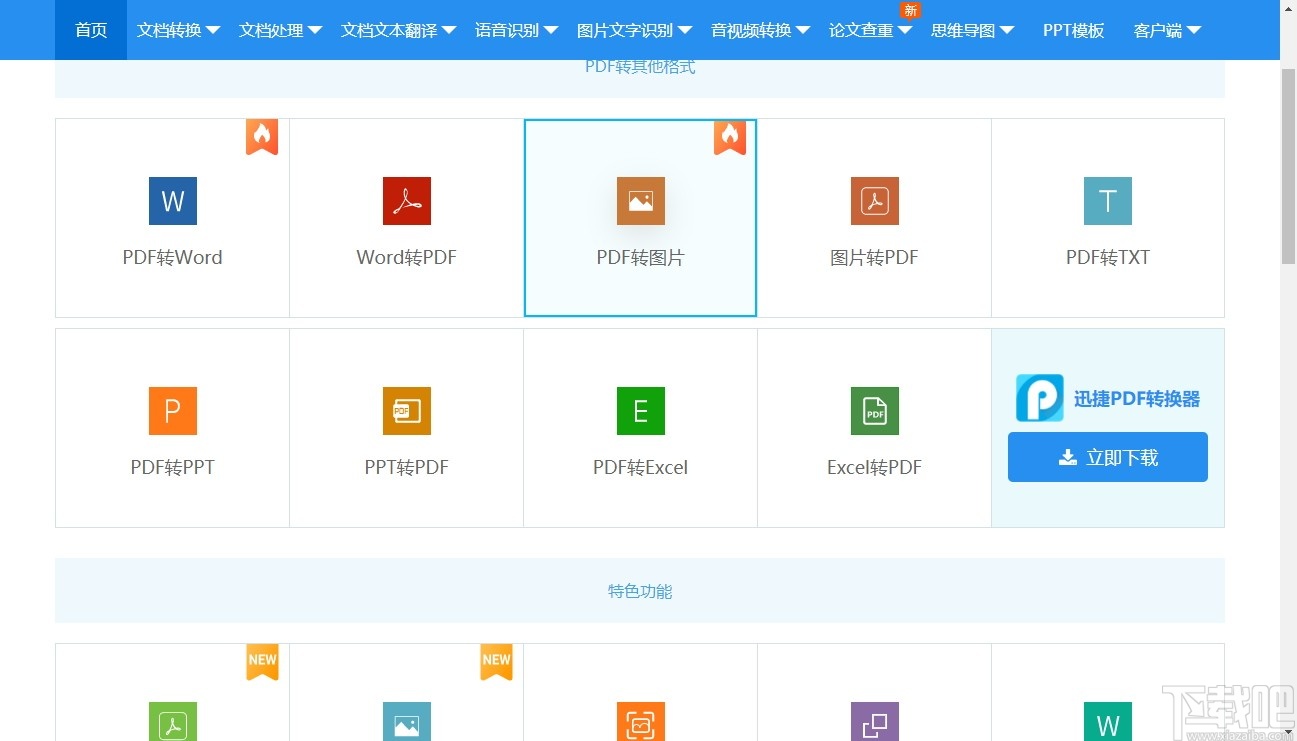The image size is (1297, 741).
Task: Expand the 文档转换 dropdown menu
Action: click(178, 30)
